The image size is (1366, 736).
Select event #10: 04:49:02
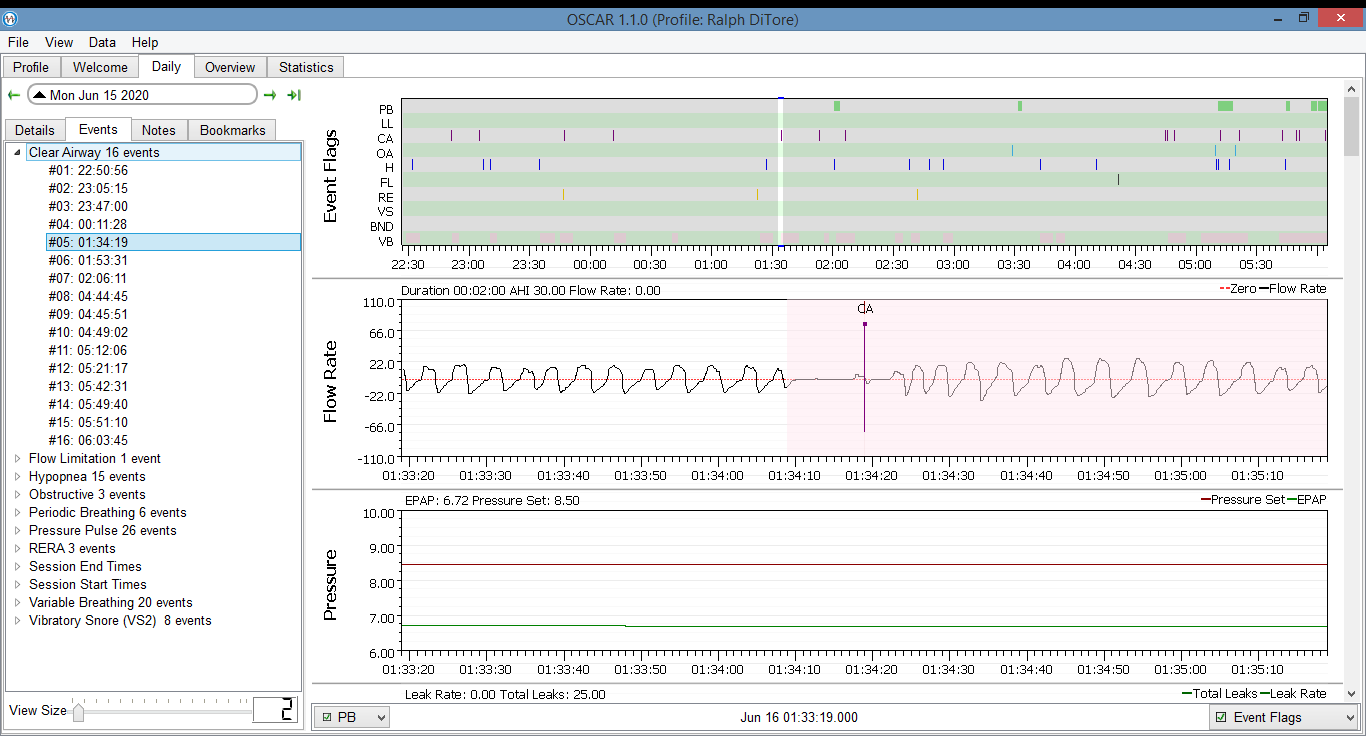click(88, 333)
